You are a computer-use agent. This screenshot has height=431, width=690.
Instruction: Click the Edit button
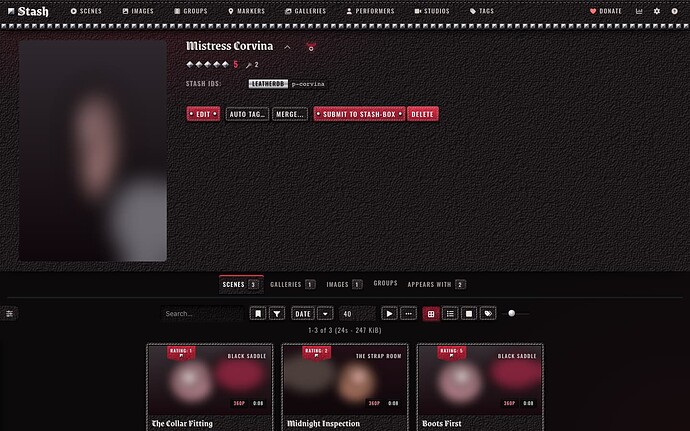[x=203, y=114]
